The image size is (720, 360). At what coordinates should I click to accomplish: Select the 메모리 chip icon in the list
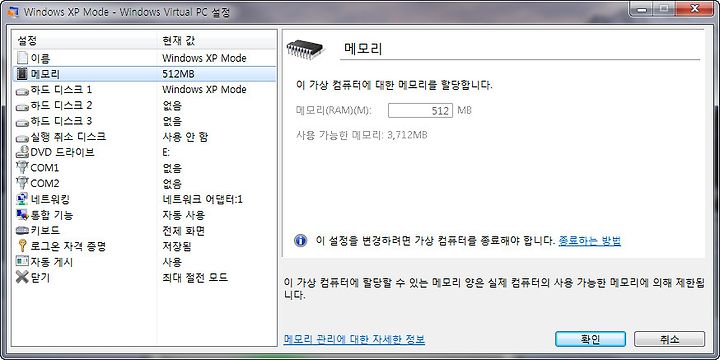22,74
